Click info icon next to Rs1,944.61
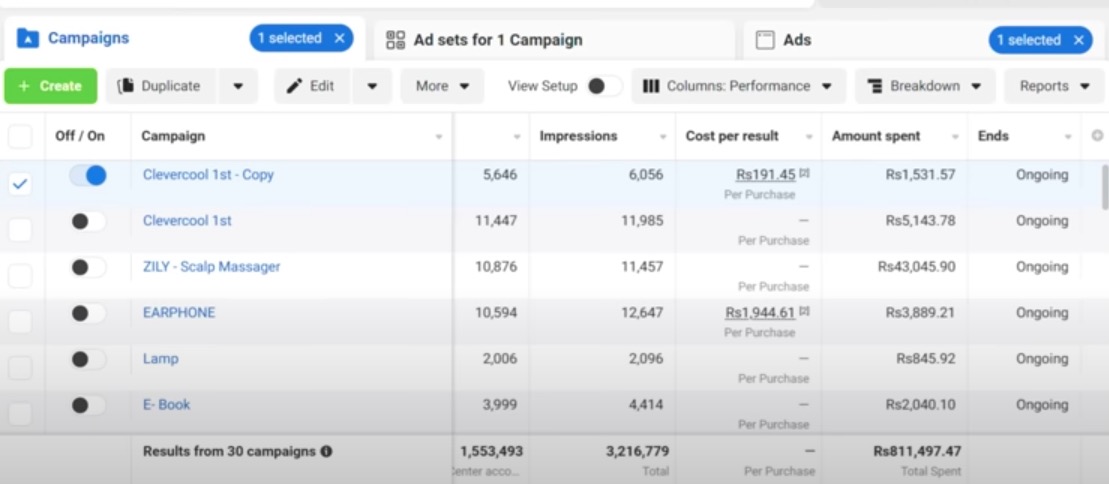This screenshot has height=484, width=1109. [x=804, y=311]
